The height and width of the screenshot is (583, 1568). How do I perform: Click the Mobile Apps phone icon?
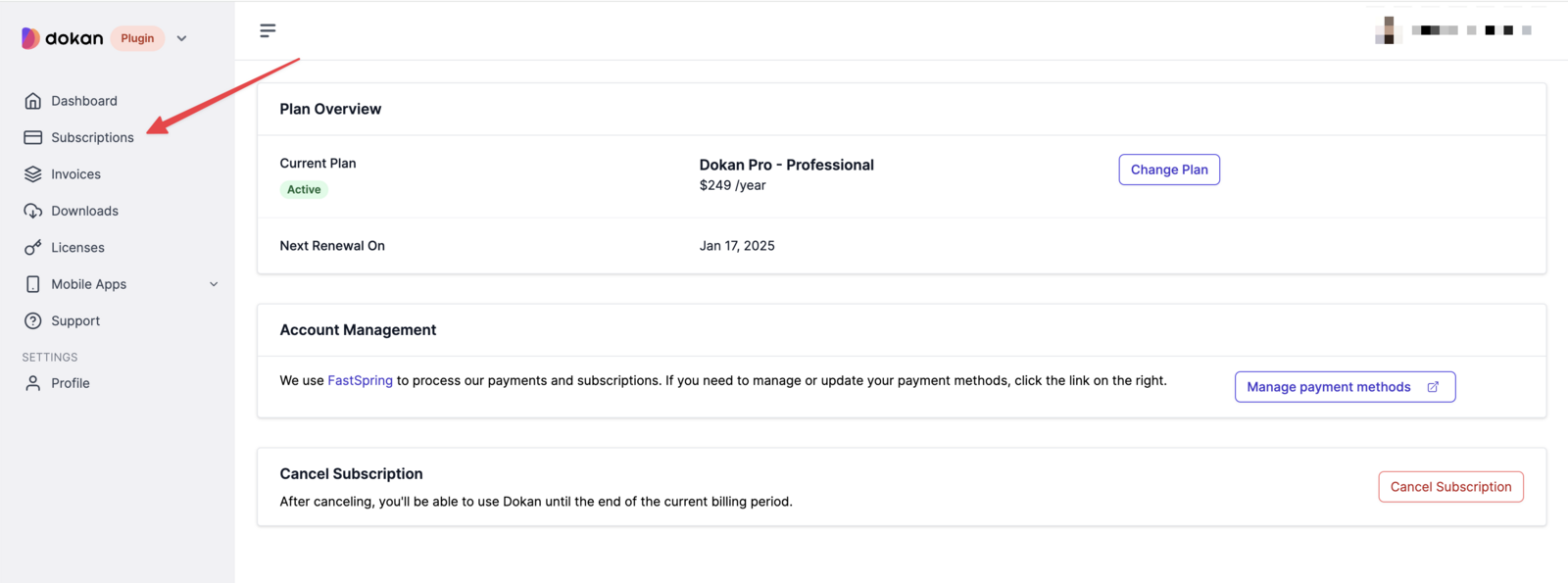click(33, 284)
